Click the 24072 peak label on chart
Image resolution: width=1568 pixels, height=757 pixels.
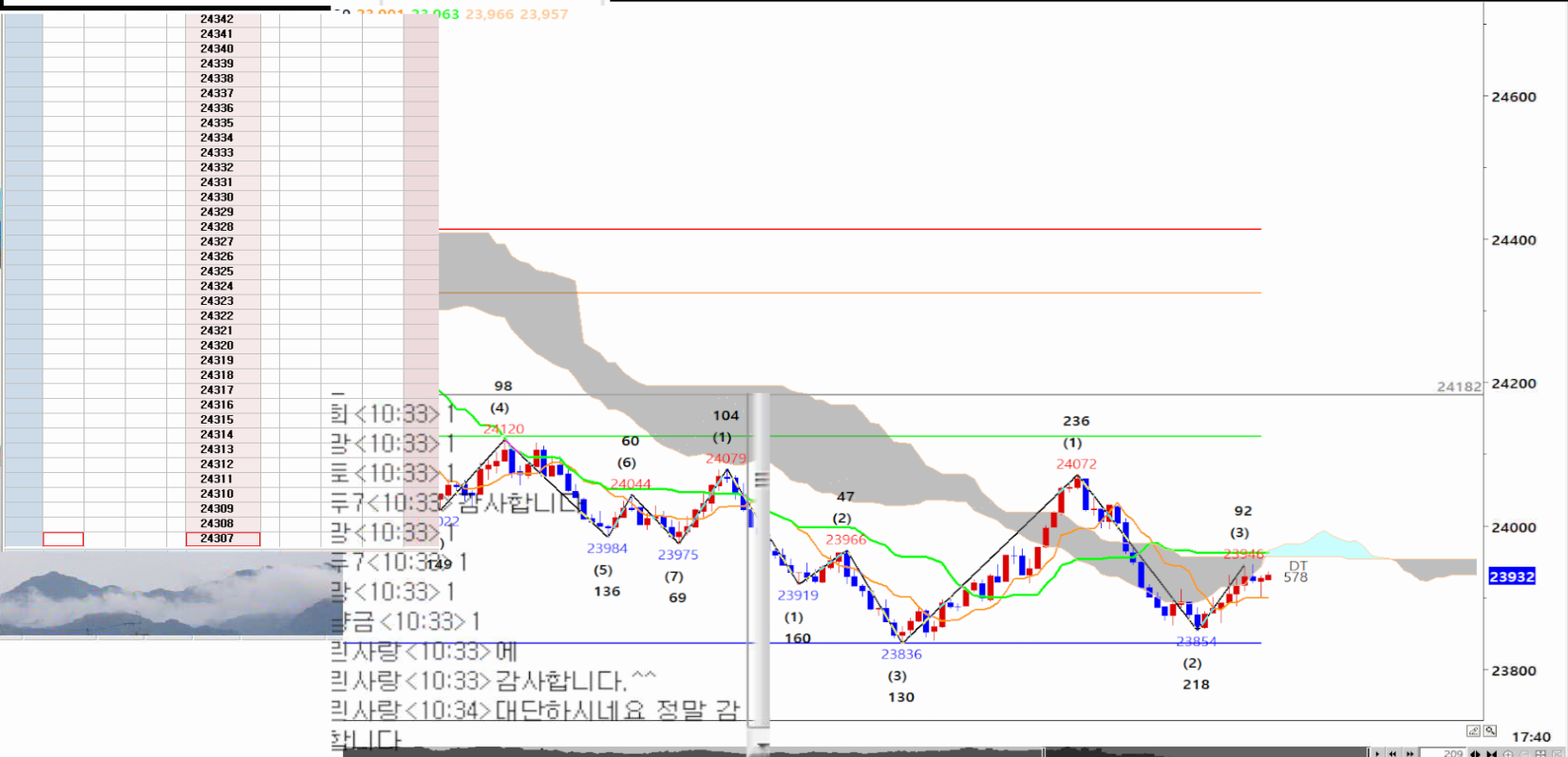(x=1076, y=464)
